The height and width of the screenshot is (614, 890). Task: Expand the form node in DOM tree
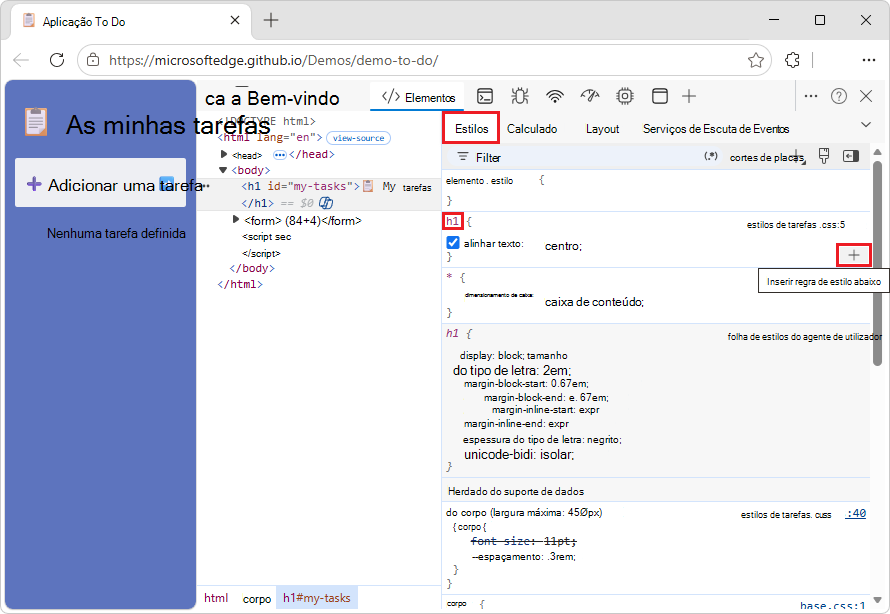(x=236, y=219)
